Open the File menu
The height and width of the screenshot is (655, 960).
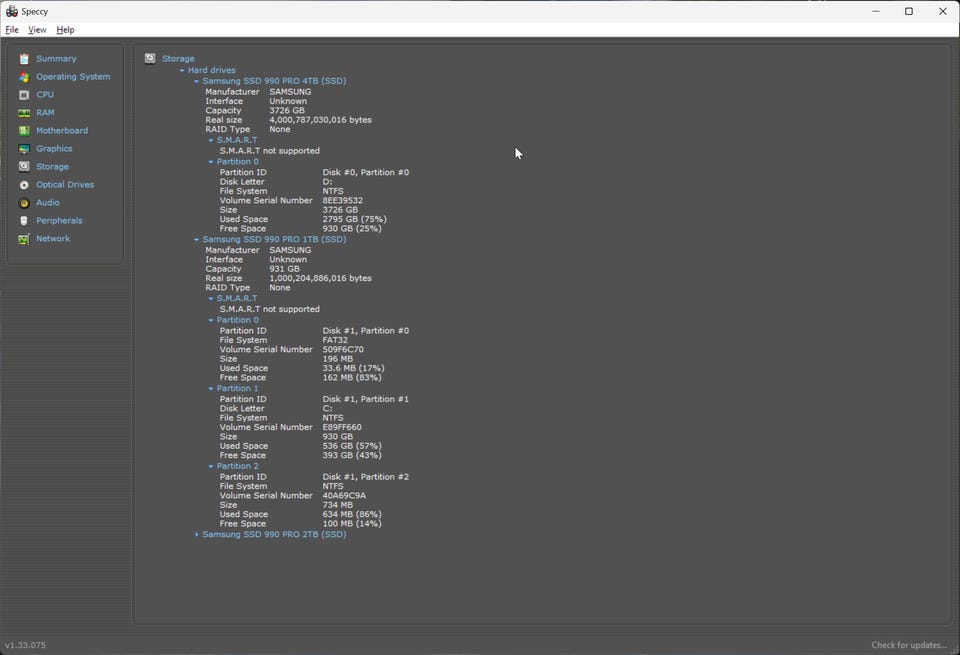12,30
